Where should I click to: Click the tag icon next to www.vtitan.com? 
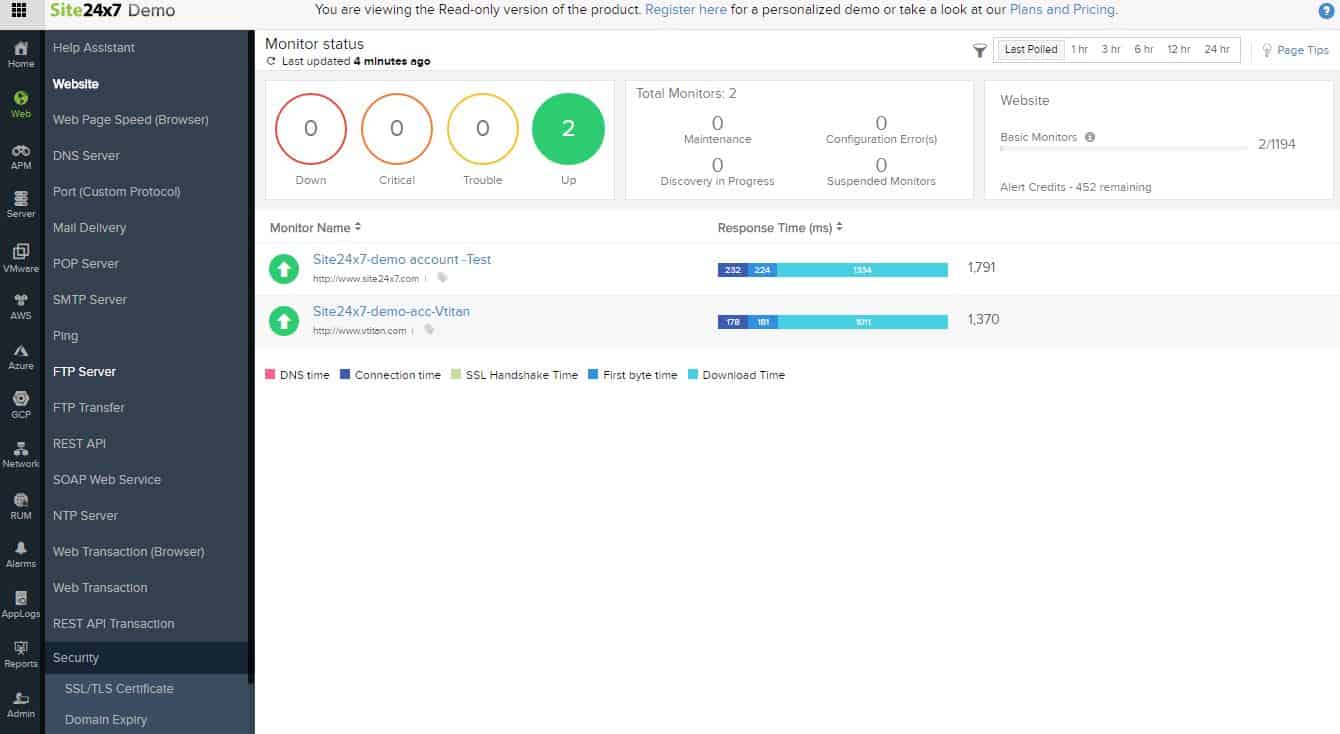pos(430,330)
